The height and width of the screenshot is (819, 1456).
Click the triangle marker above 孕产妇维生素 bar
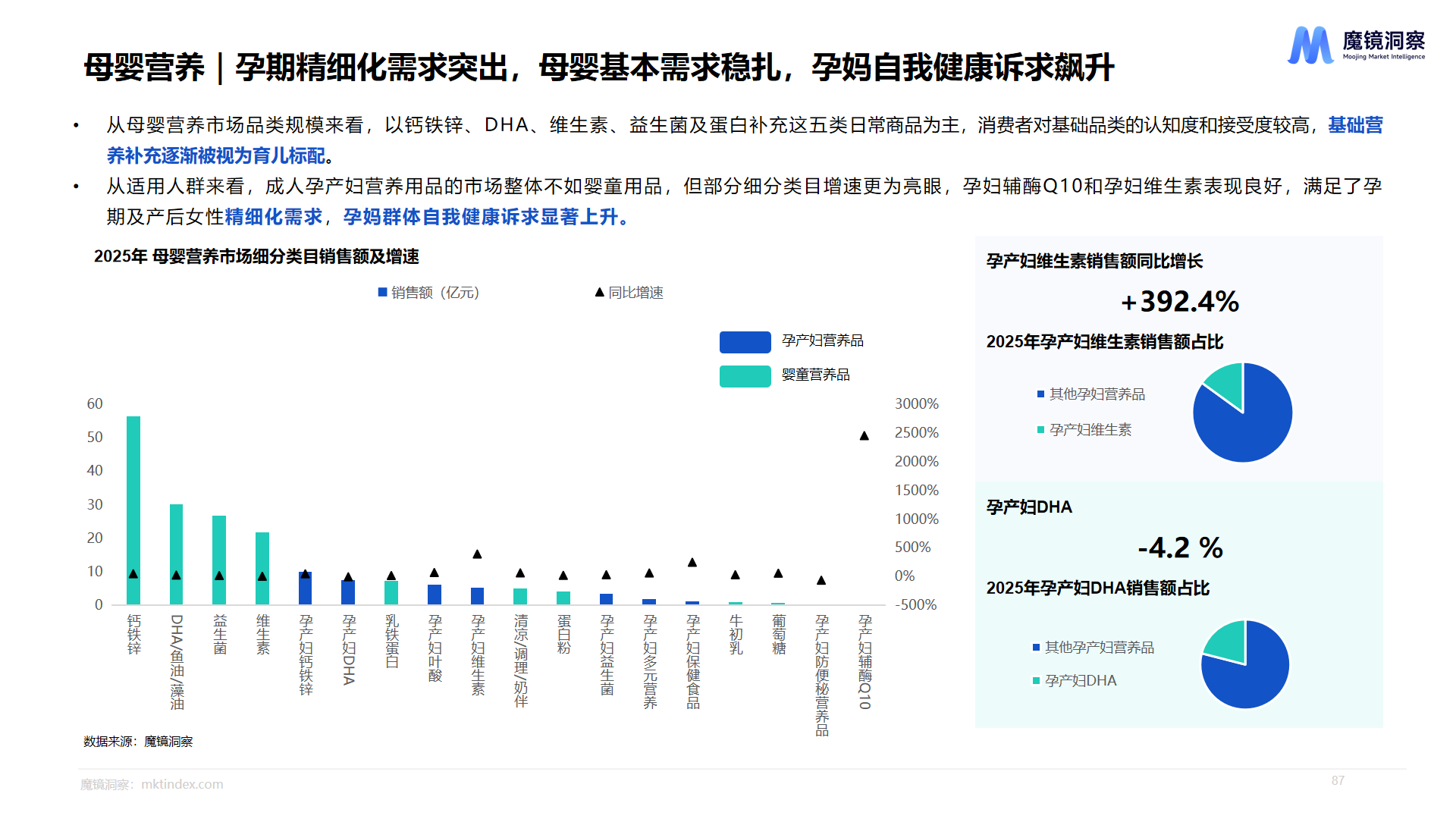[477, 554]
